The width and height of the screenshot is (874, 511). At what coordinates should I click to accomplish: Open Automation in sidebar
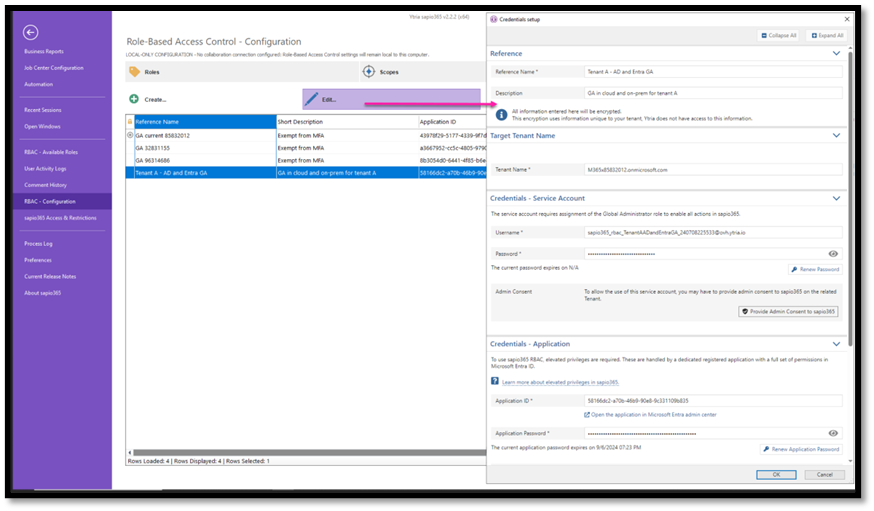point(38,84)
